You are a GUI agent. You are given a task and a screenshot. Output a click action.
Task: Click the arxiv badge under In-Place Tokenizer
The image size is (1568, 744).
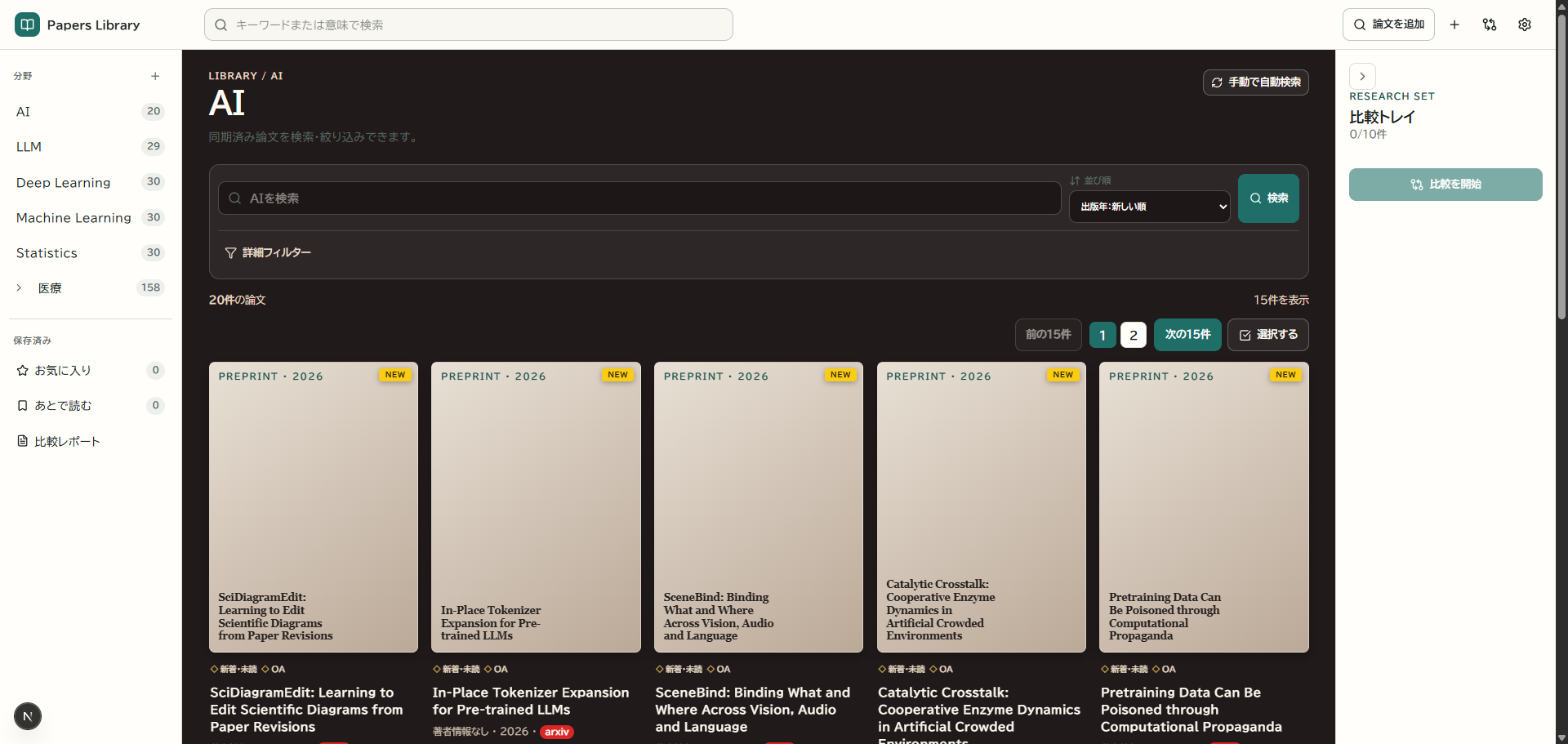[x=557, y=732]
